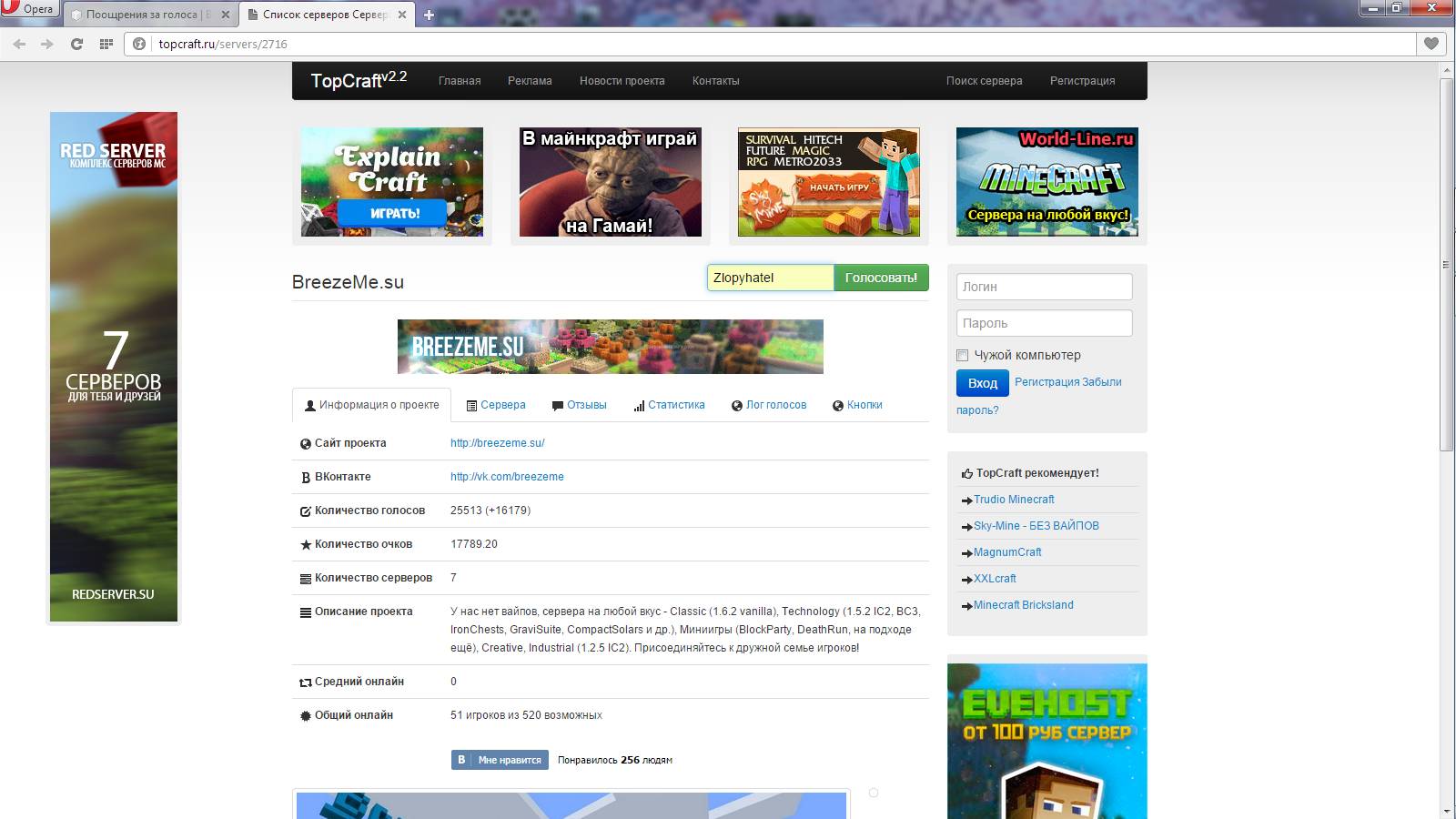1456x819 pixels.
Task: Click the BreezeMe.su project banner image
Action: 611,347
